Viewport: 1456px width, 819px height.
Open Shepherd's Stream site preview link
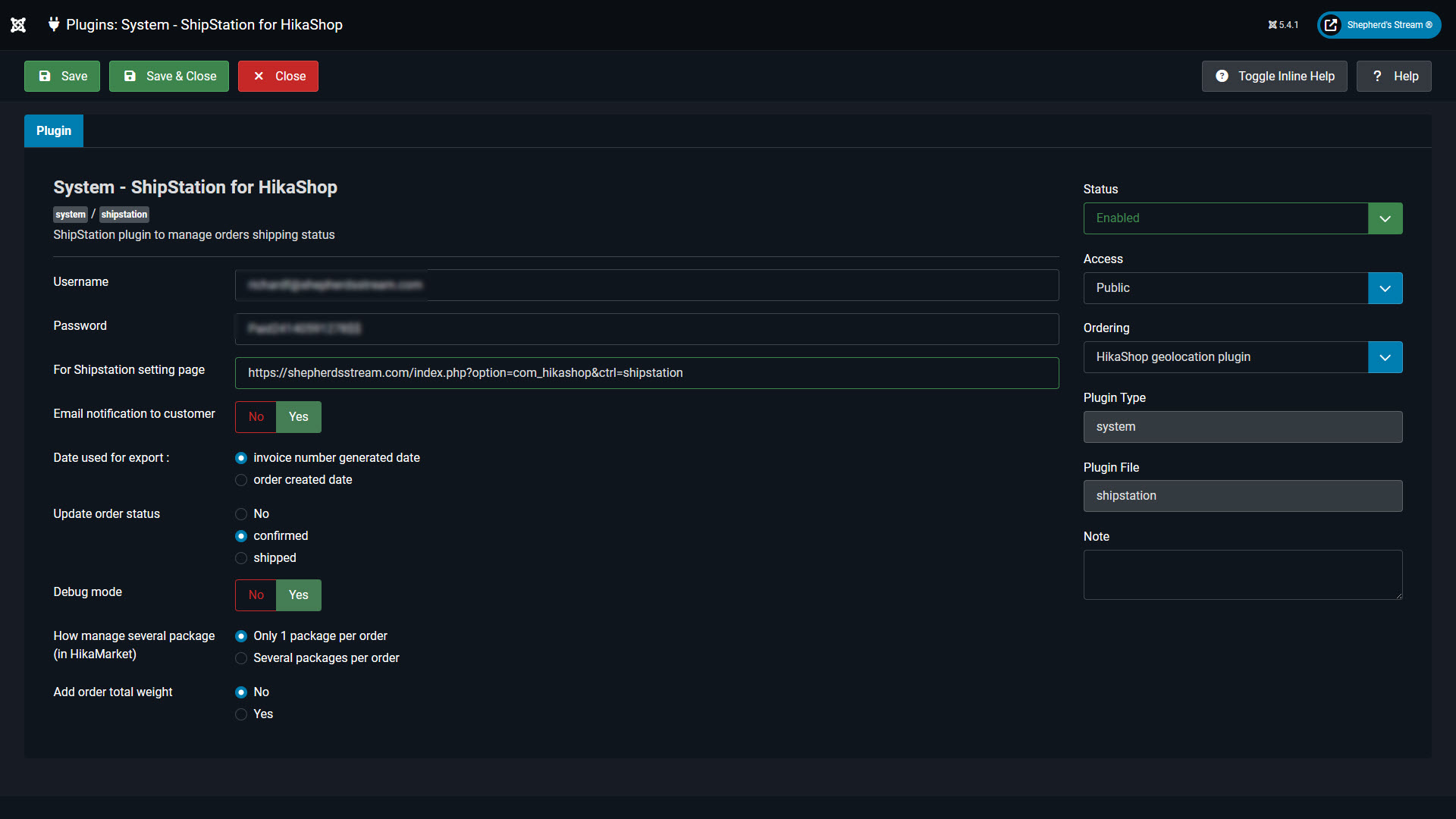pyautogui.click(x=1379, y=25)
